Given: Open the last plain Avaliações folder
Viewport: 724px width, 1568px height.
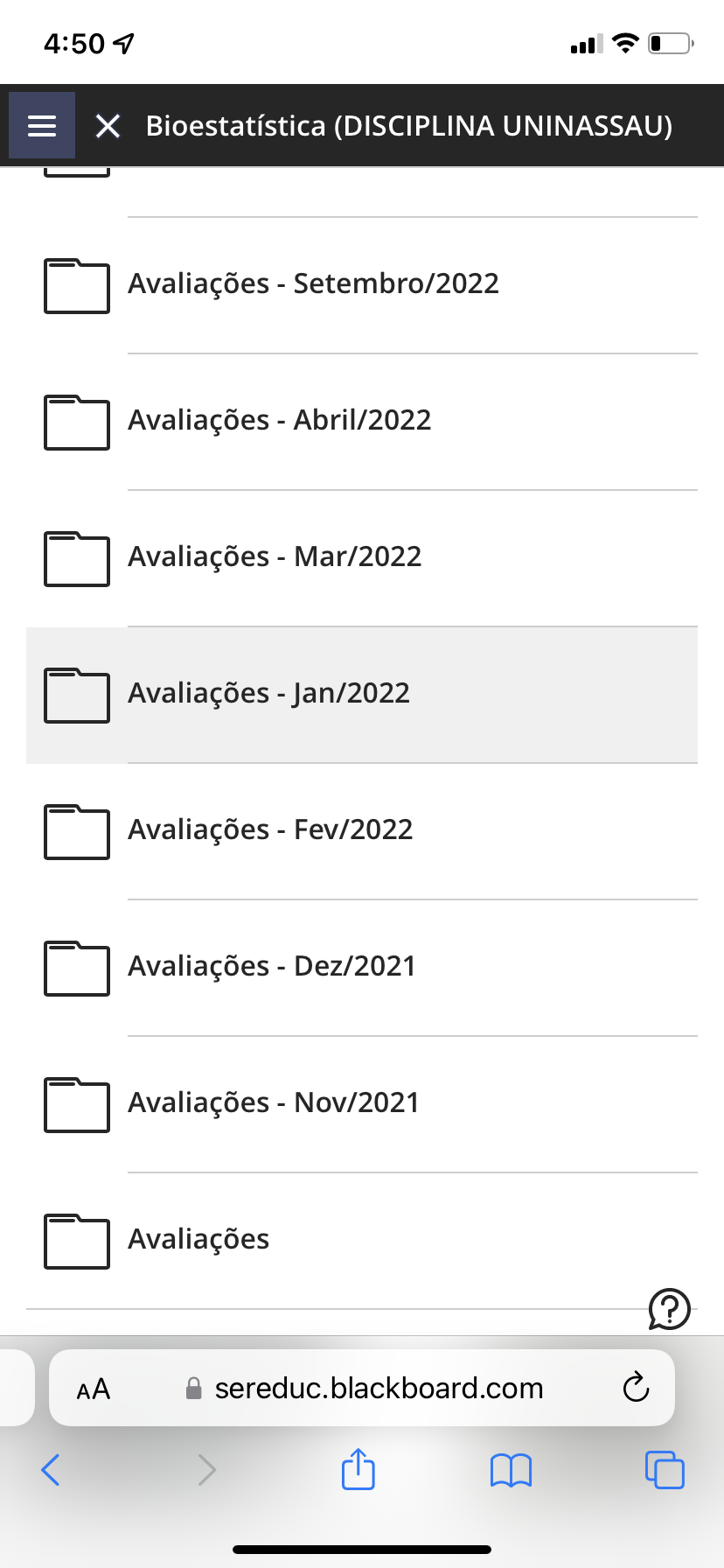Looking at the screenshot, I should (198, 1239).
